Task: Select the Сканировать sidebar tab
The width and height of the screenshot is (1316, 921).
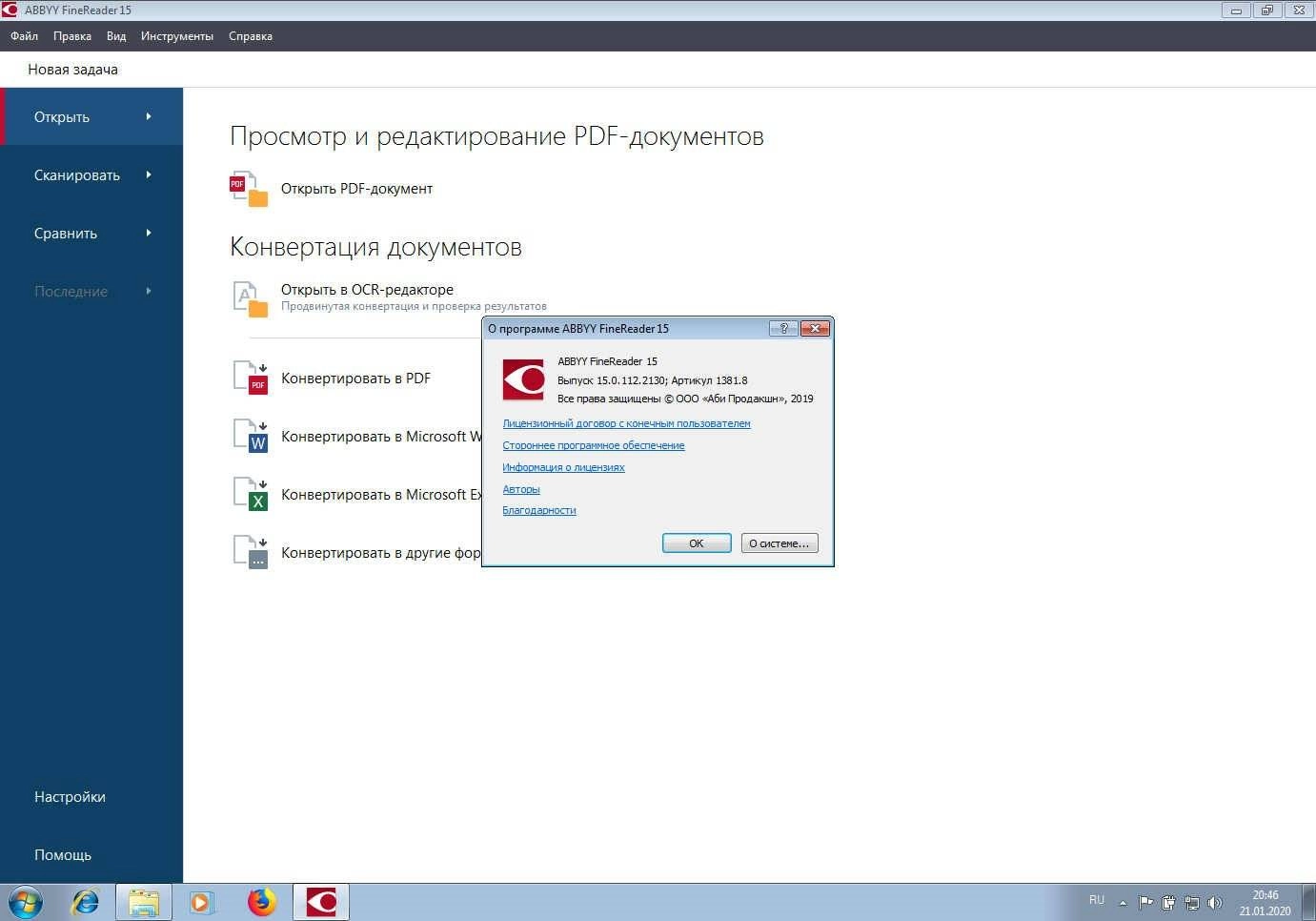Action: 91,174
